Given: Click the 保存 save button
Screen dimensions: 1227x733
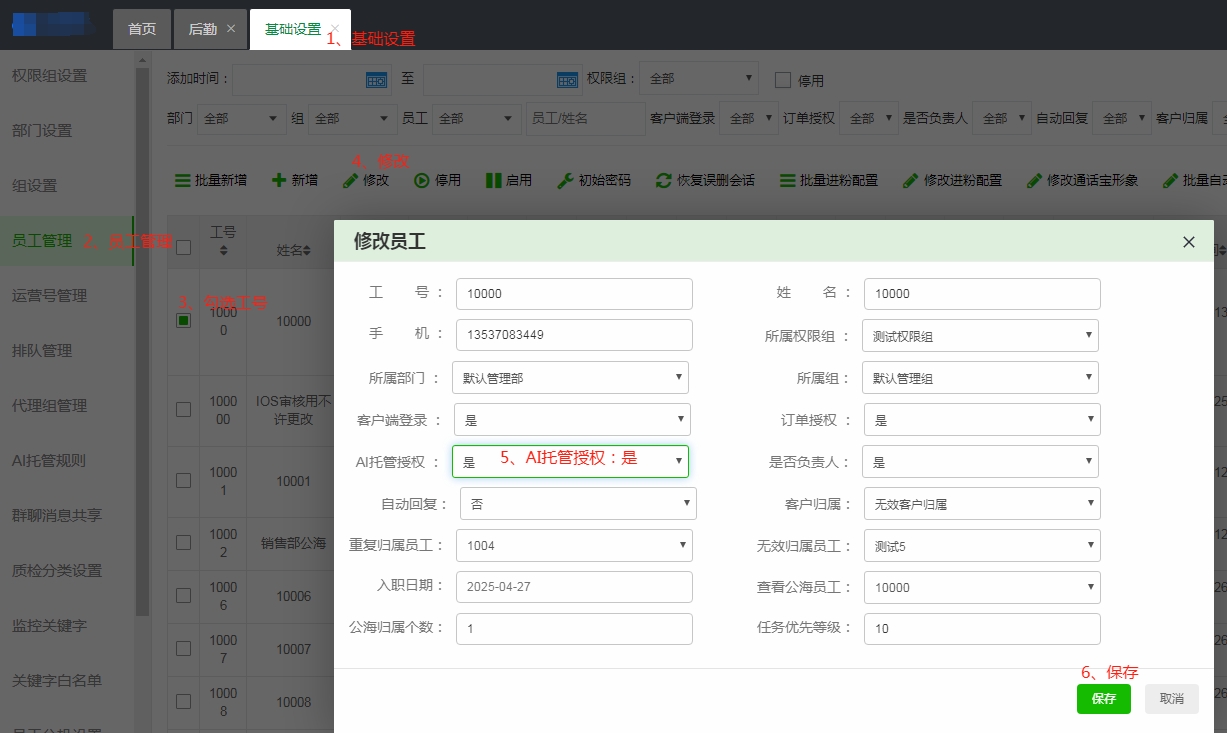Looking at the screenshot, I should [x=1103, y=699].
